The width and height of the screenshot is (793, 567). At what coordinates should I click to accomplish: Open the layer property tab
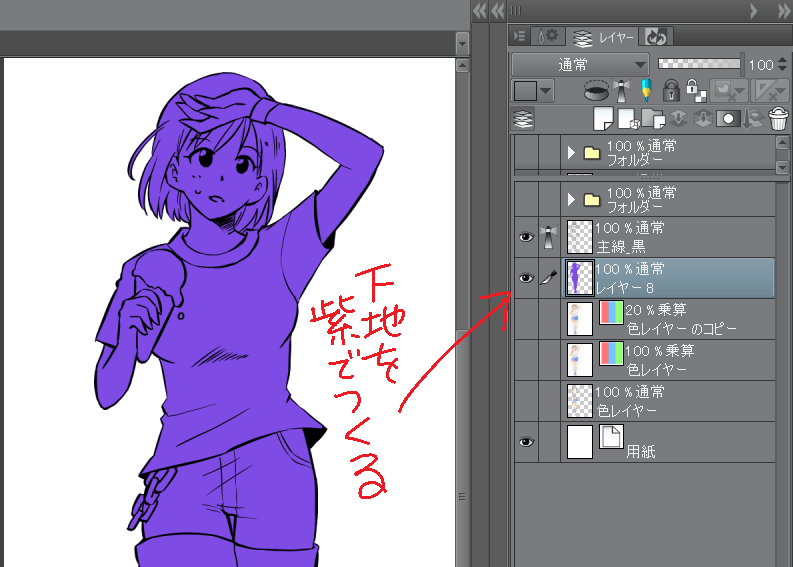click(548, 37)
